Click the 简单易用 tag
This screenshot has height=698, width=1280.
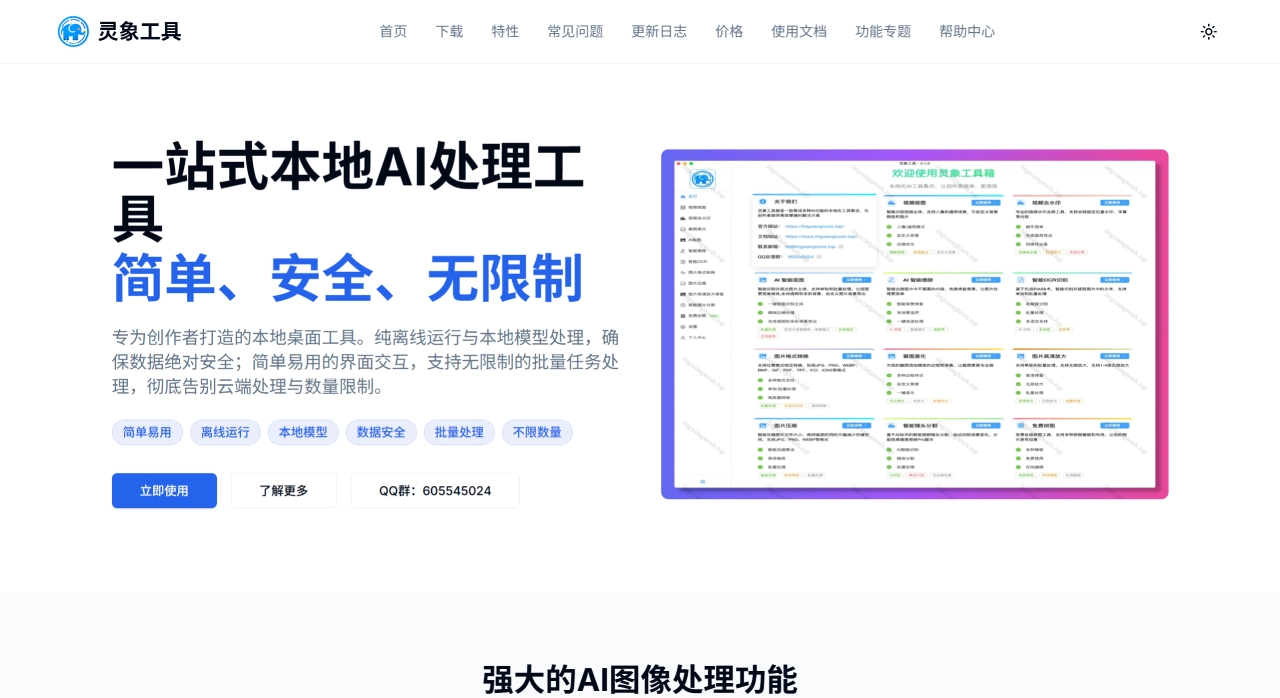(147, 432)
